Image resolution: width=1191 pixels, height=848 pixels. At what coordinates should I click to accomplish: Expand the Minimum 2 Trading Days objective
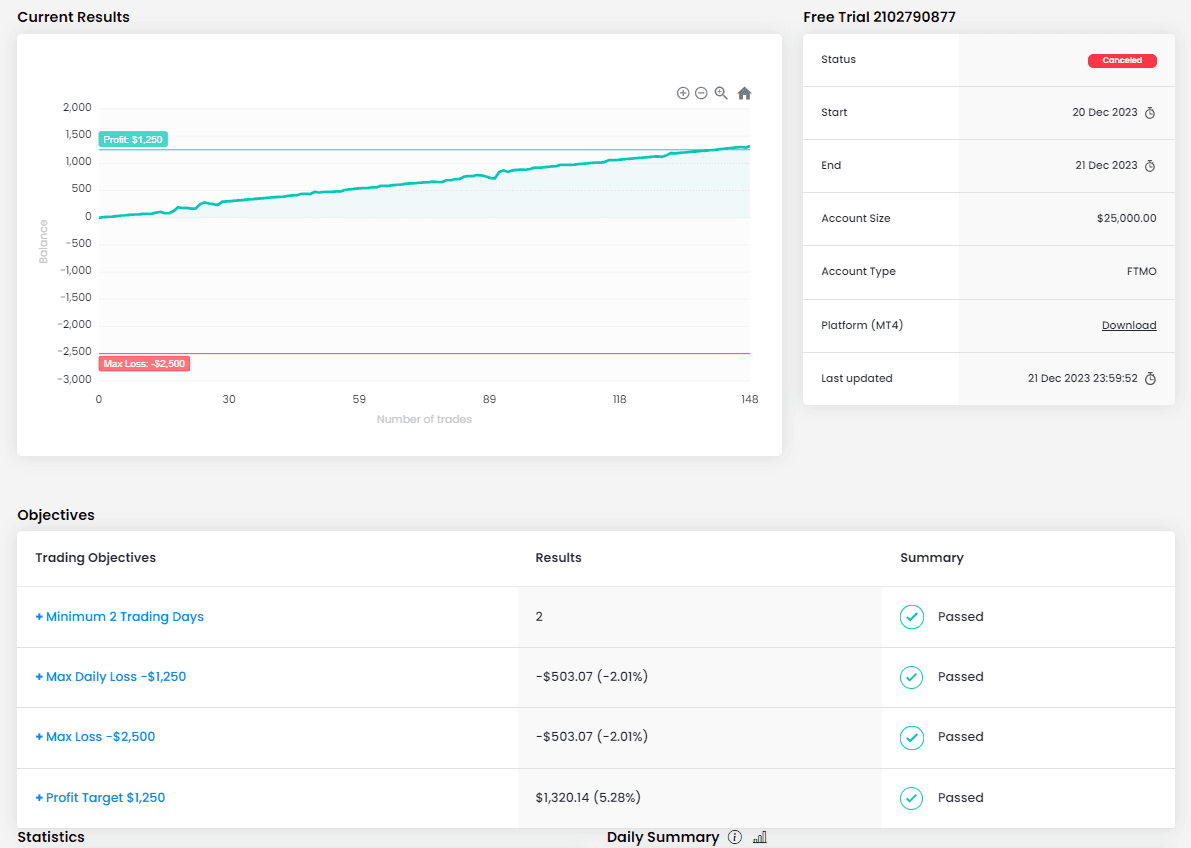[x=119, y=617]
